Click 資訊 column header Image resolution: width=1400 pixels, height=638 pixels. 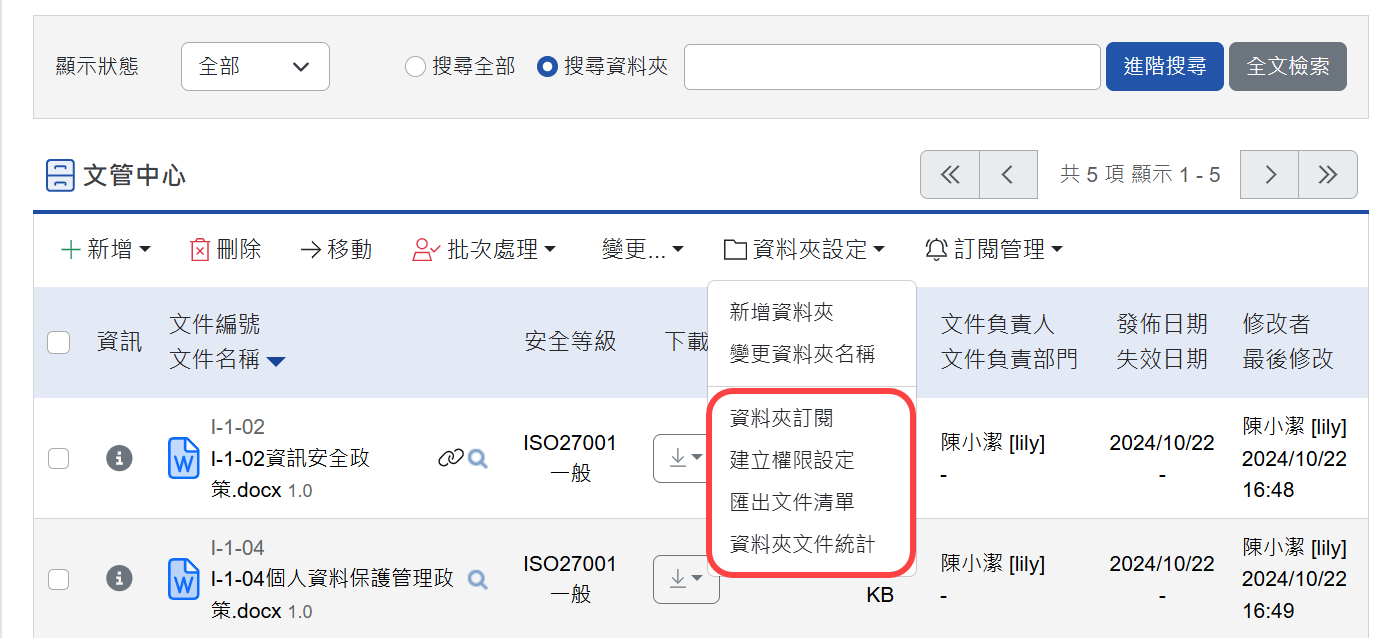pyautogui.click(x=119, y=342)
